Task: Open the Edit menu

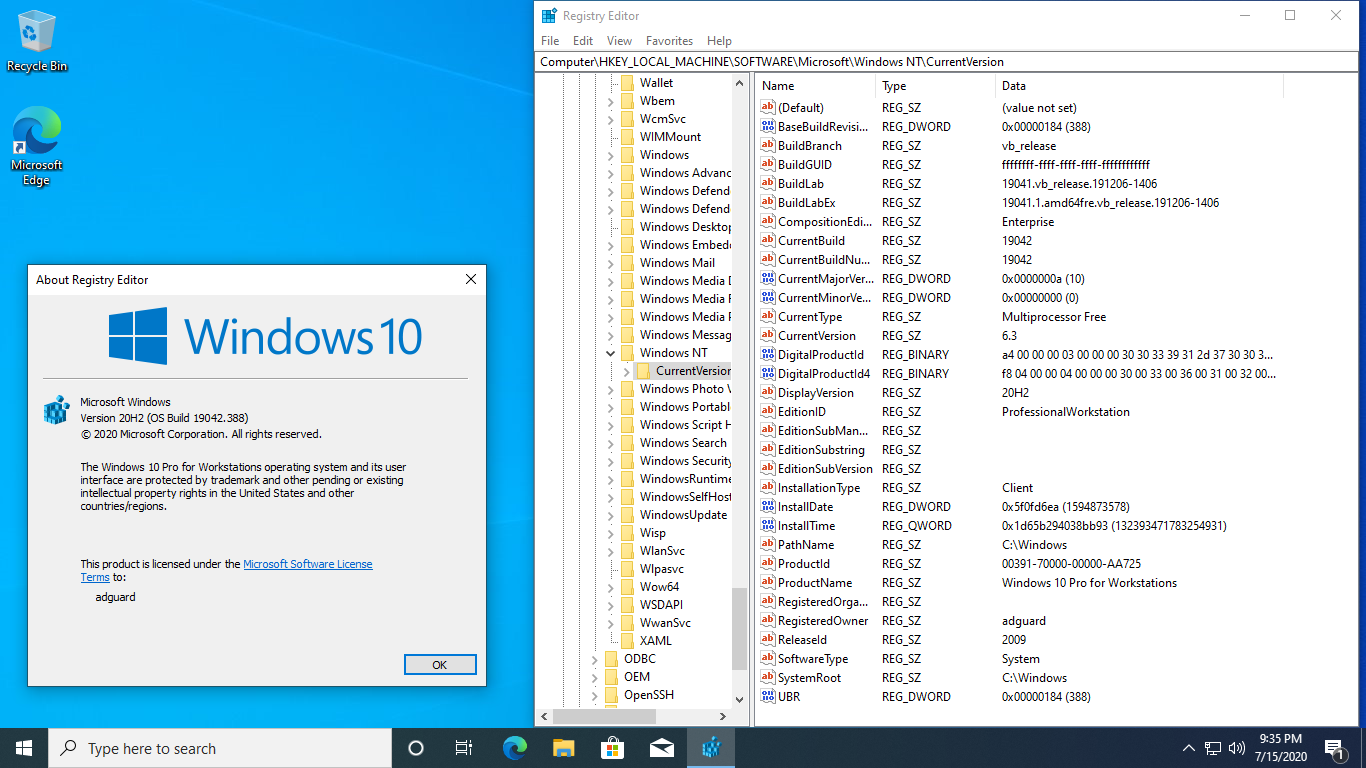Action: coord(583,41)
